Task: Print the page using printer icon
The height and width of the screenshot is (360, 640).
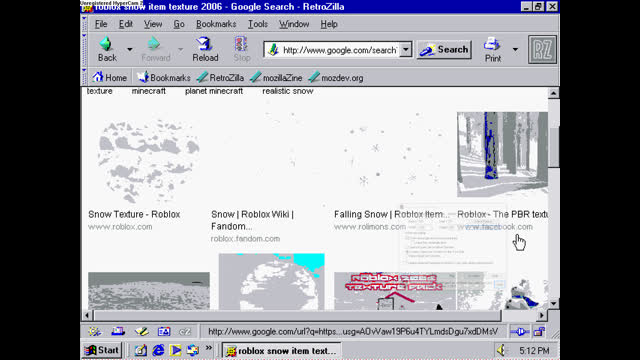Action: tap(493, 49)
